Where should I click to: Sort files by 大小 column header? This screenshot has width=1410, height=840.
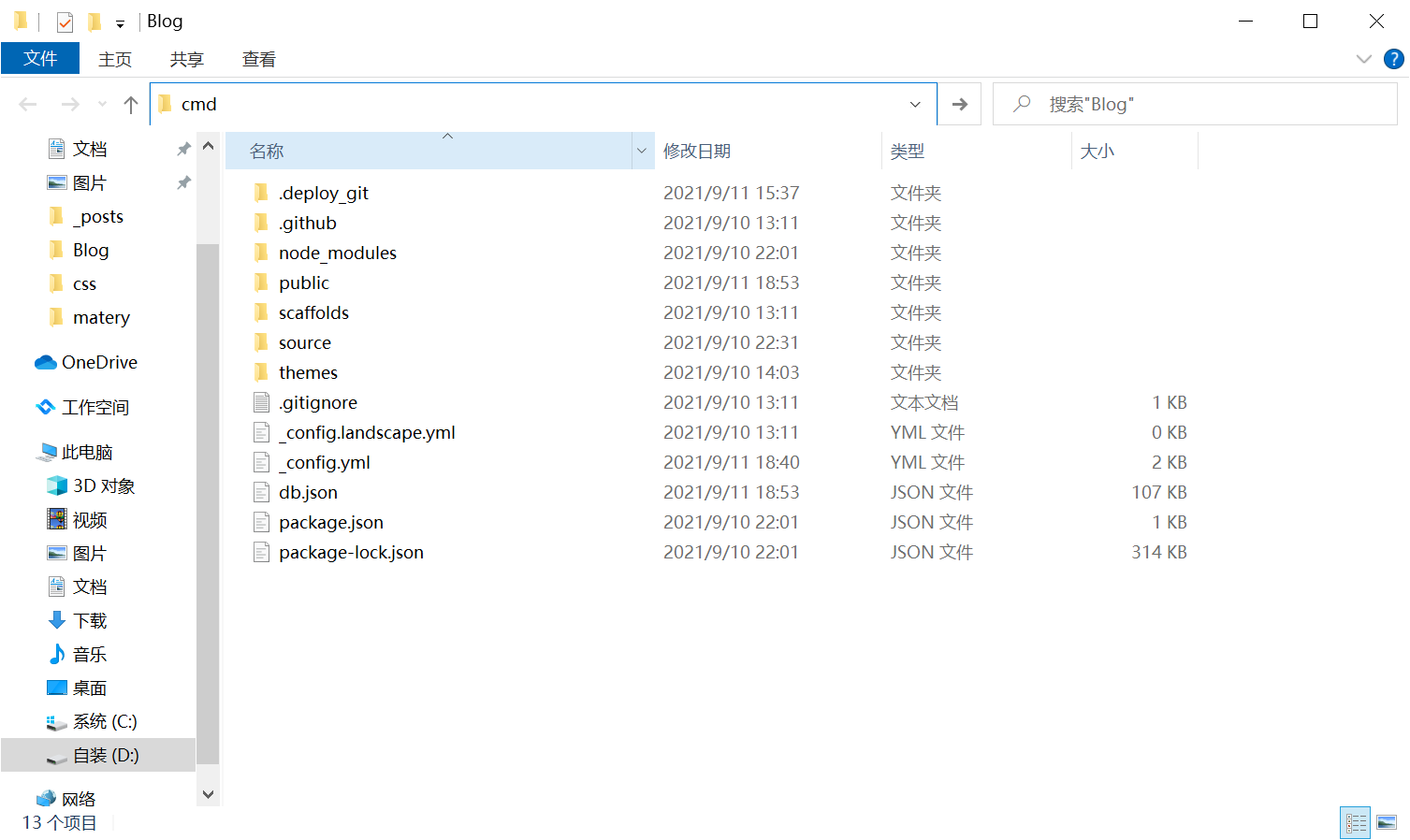click(1097, 151)
